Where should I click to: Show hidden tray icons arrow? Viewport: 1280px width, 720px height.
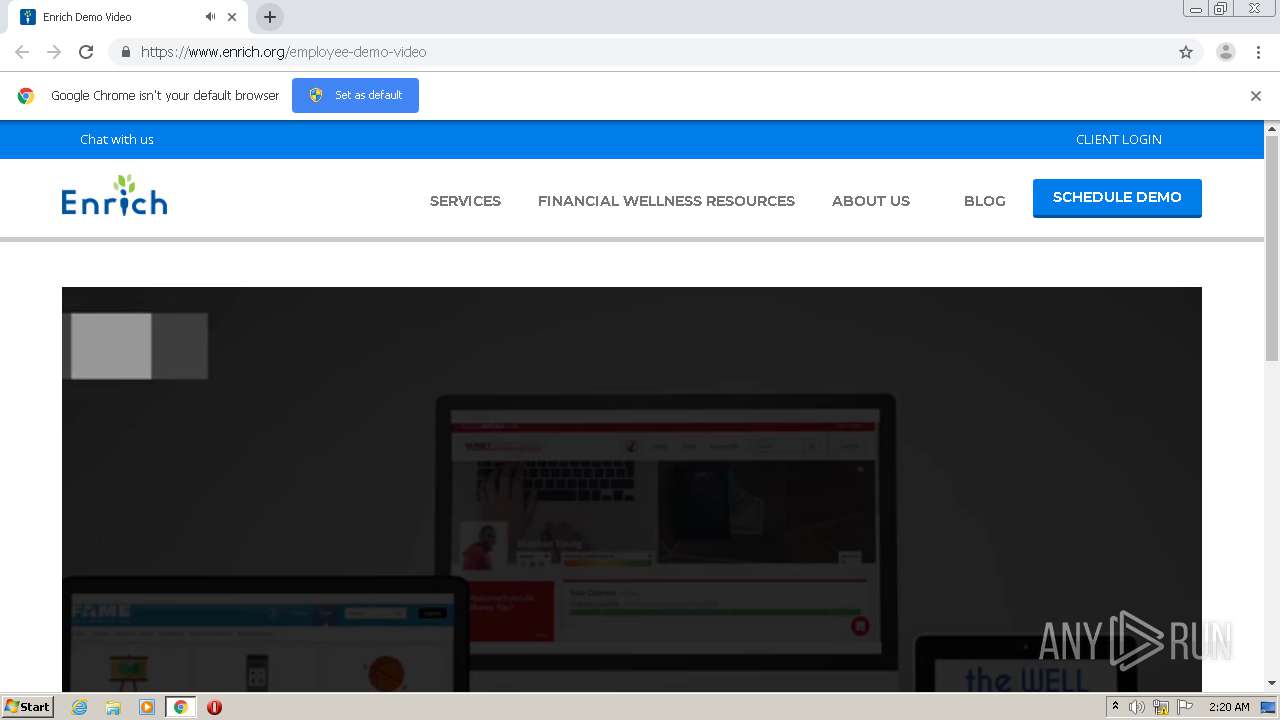point(1115,707)
